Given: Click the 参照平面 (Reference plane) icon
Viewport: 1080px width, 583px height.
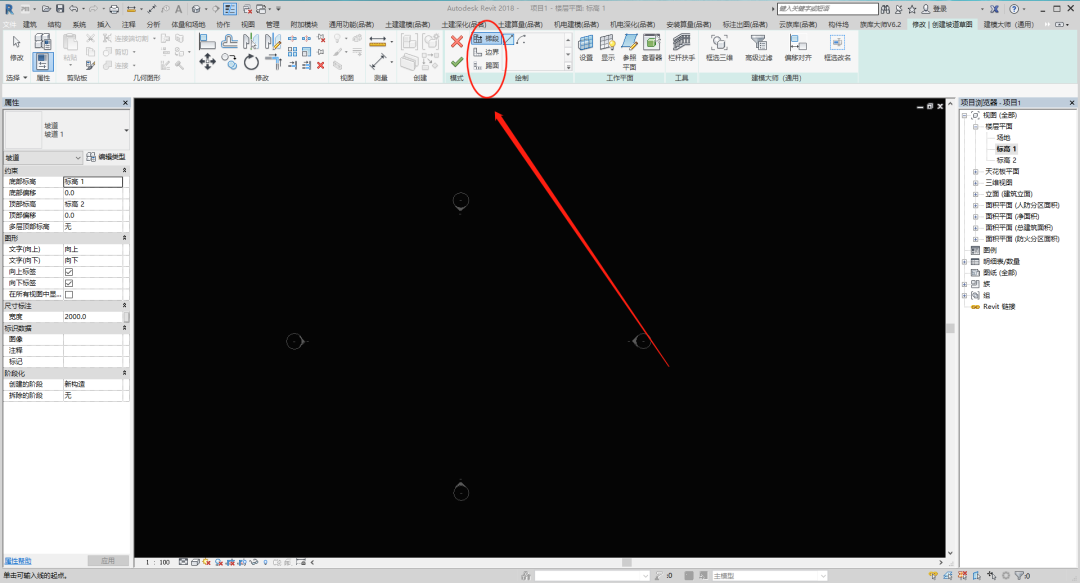Looking at the screenshot, I should (630, 52).
